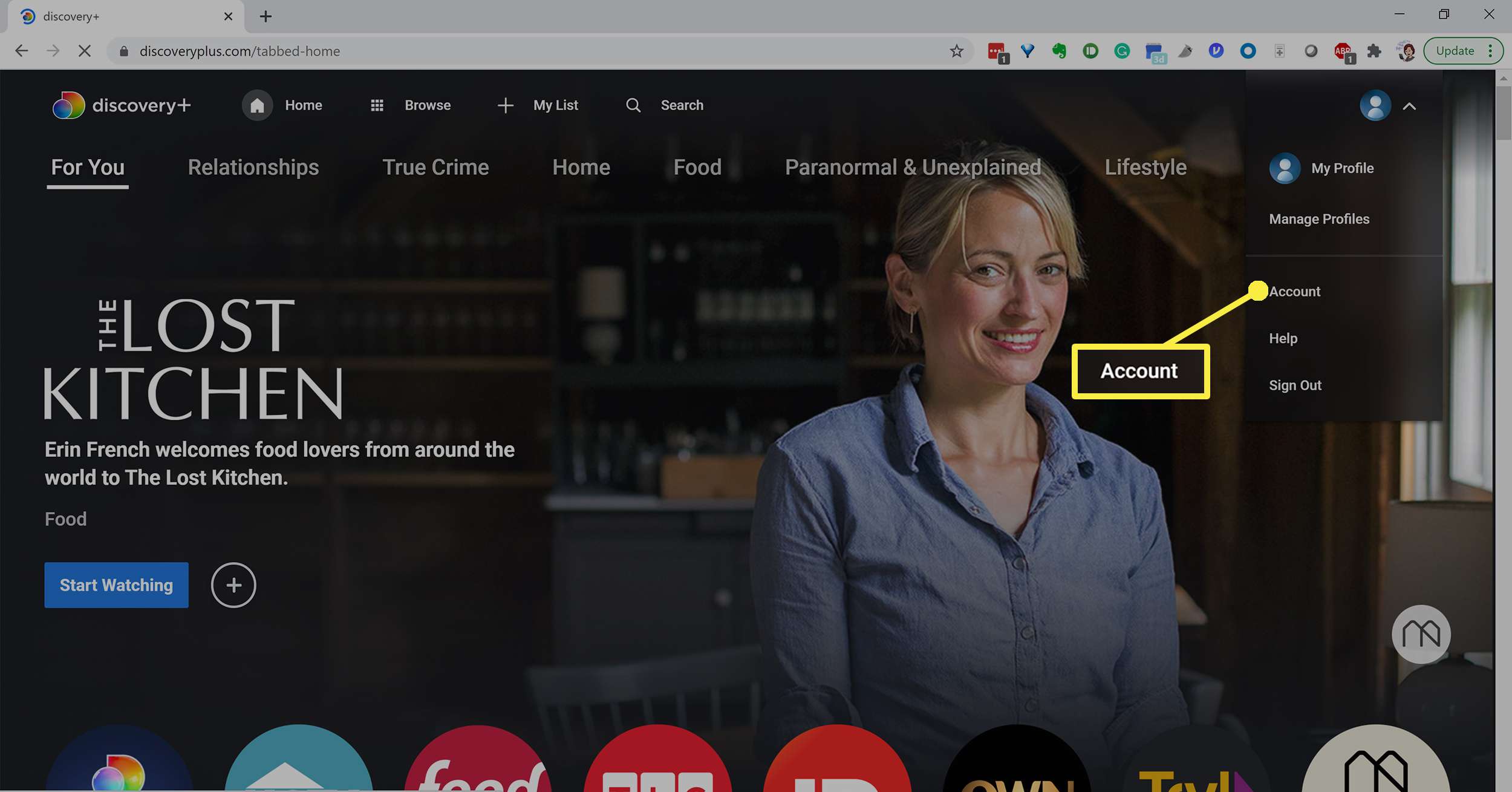The height and width of the screenshot is (792, 1512).
Task: Close the discovery+ tab
Action: pos(228,16)
